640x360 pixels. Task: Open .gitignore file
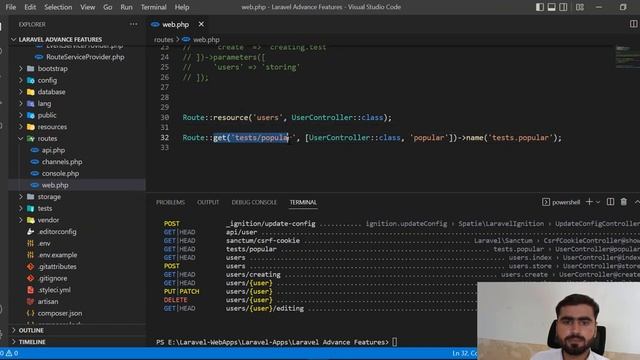[52, 278]
